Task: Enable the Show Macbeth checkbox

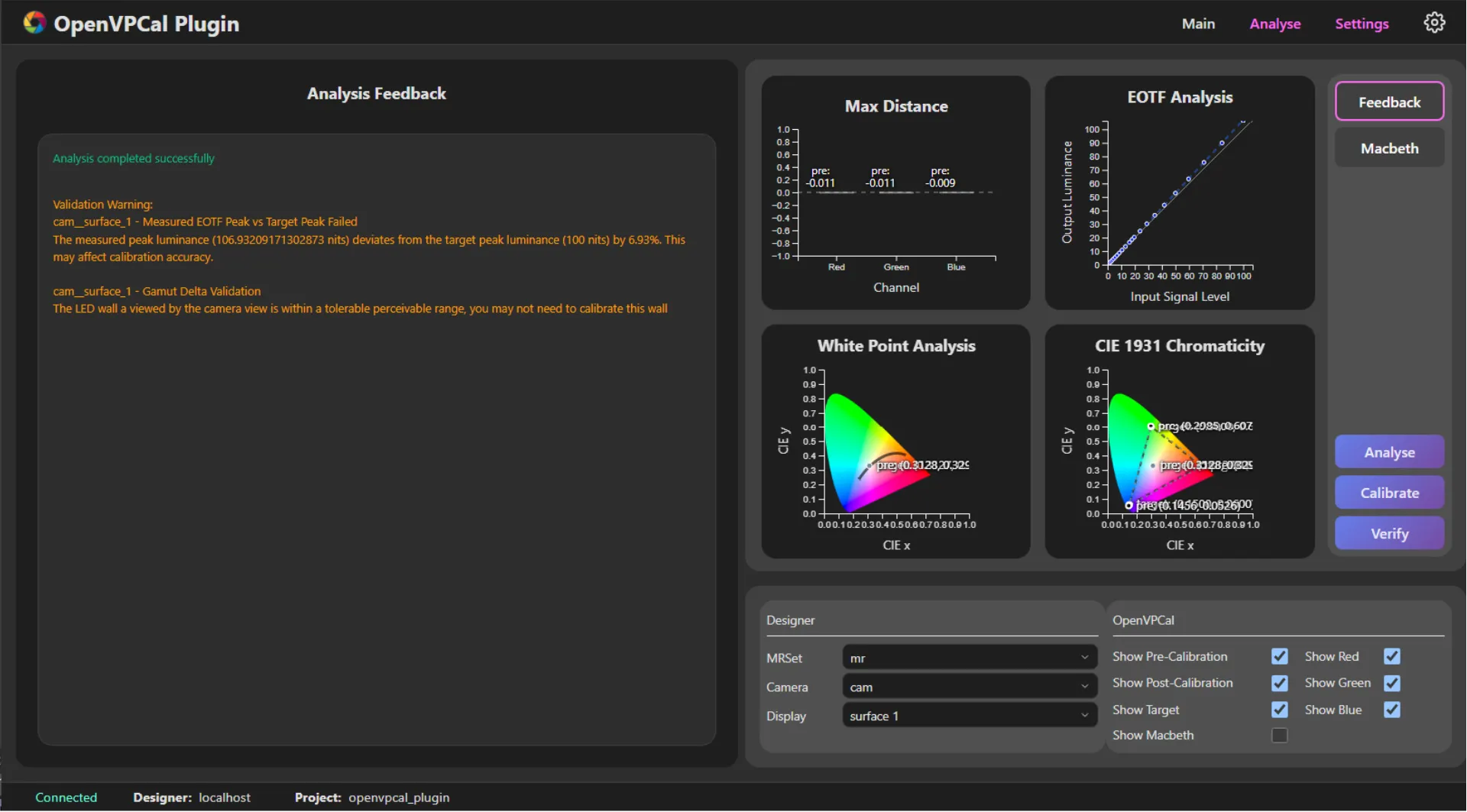Action: 1280,735
